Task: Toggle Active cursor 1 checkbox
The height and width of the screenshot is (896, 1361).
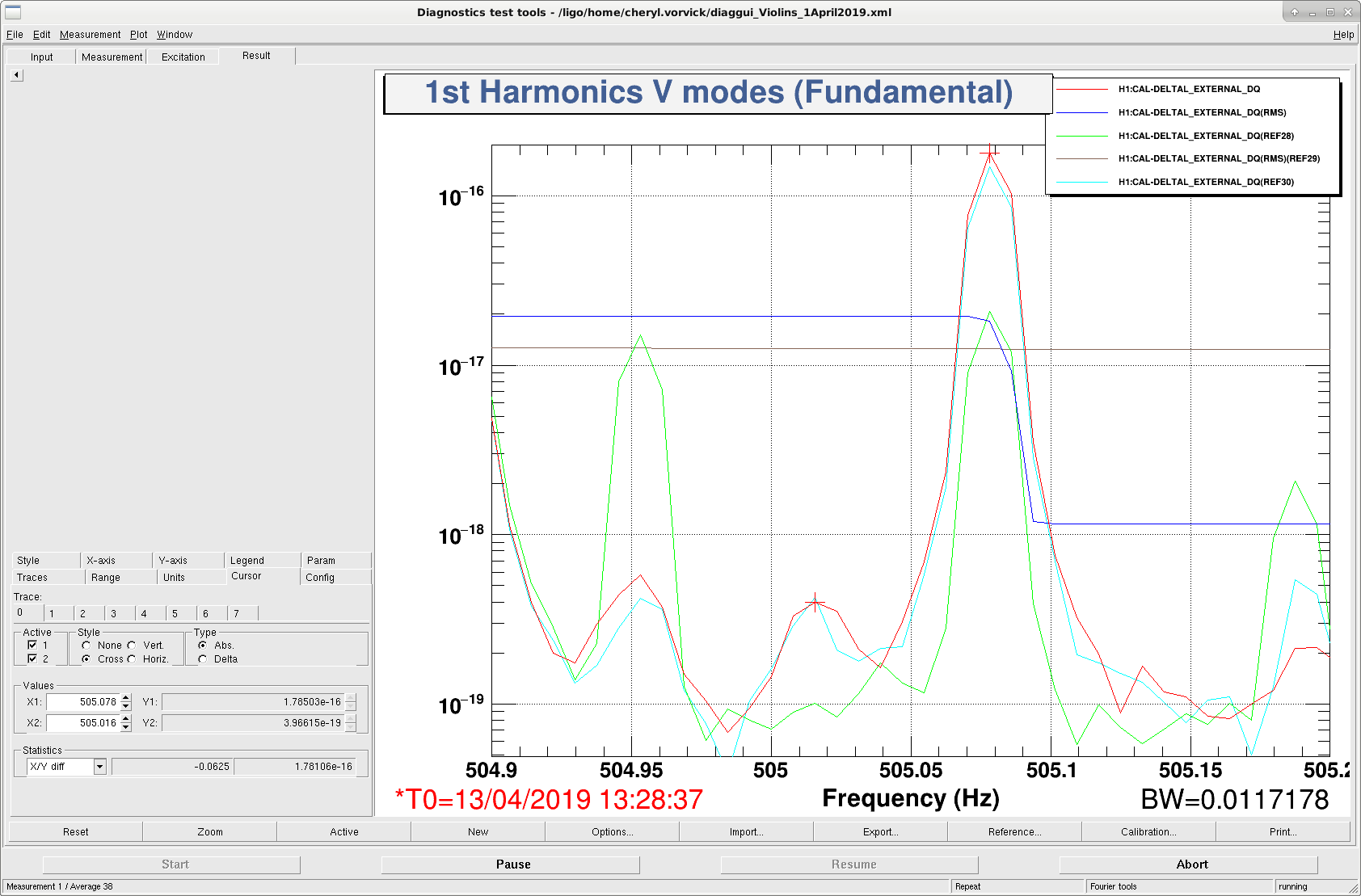Action: pos(32,645)
